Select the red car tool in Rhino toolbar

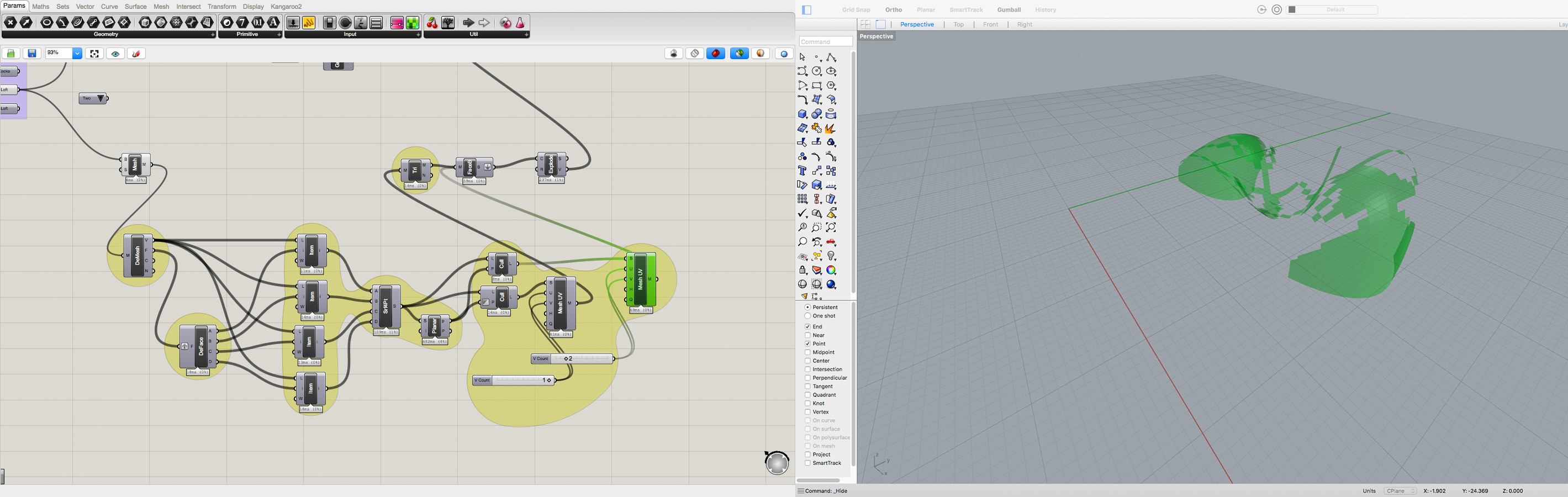click(x=831, y=242)
